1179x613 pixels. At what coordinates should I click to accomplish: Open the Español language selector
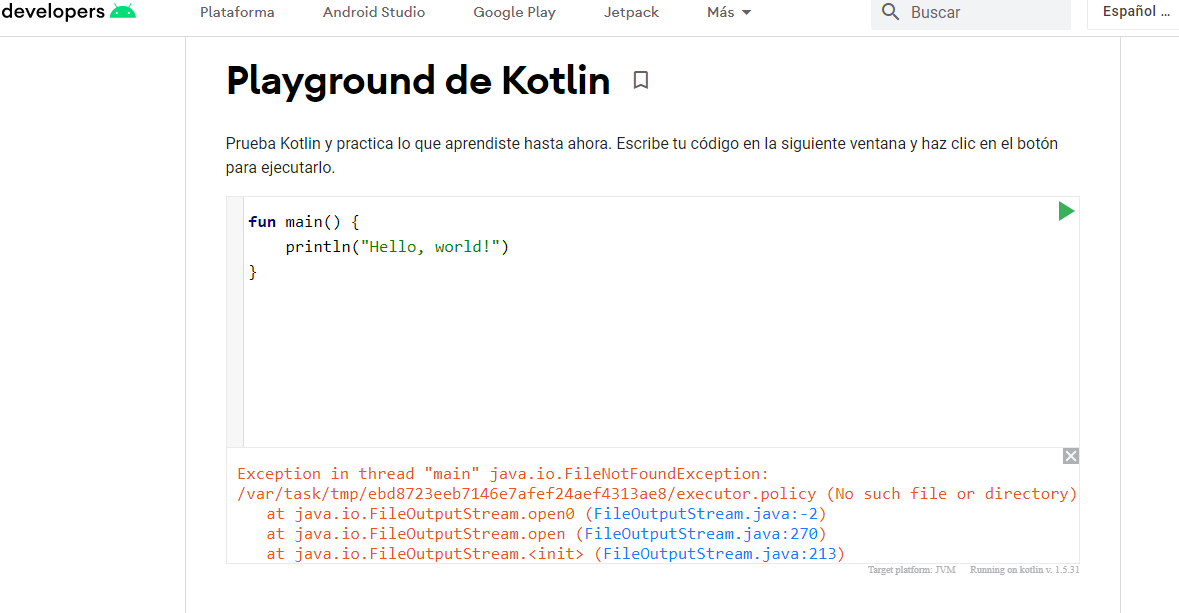point(1135,12)
